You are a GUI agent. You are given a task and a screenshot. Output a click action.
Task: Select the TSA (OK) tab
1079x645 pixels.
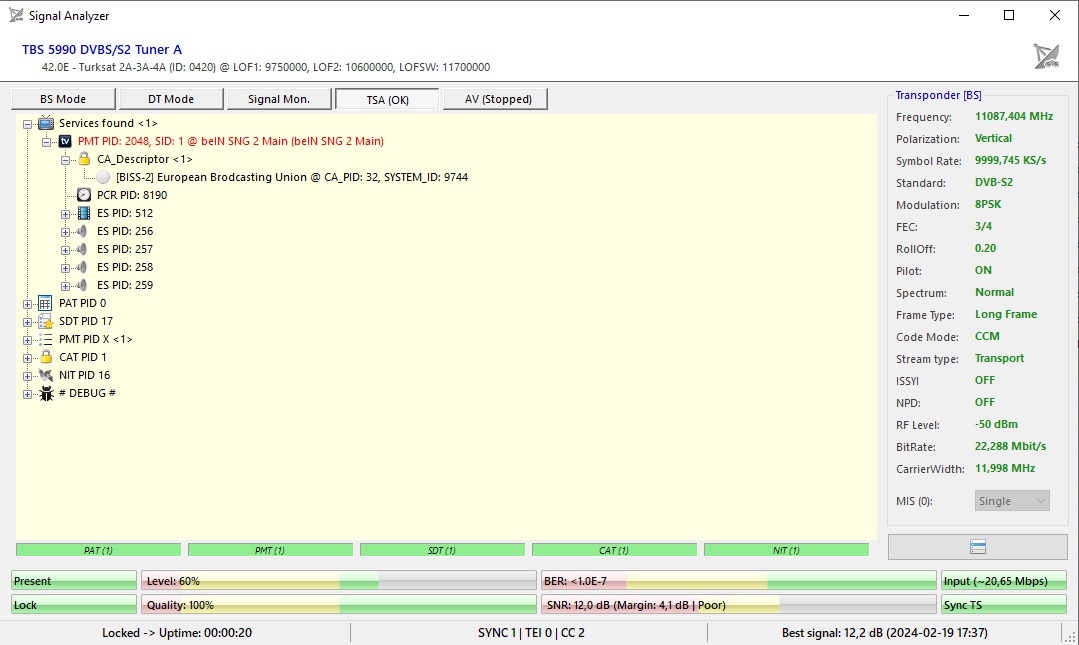point(387,99)
